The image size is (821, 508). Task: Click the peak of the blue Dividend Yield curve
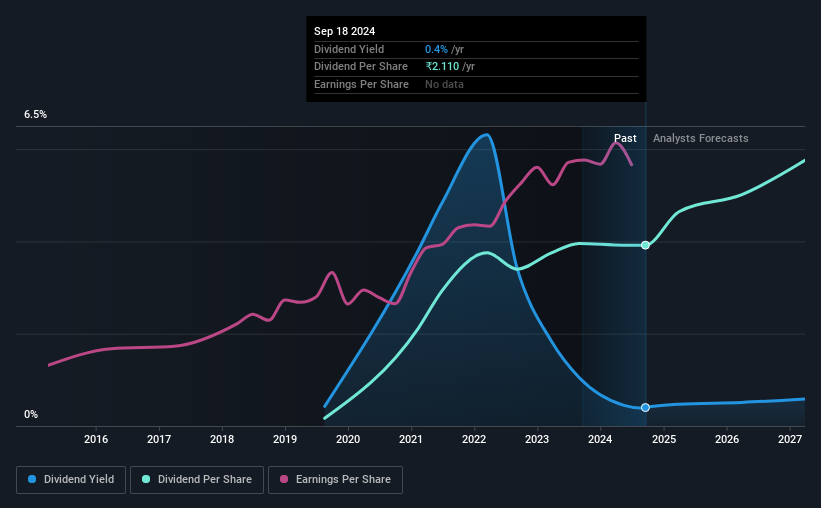pos(486,135)
